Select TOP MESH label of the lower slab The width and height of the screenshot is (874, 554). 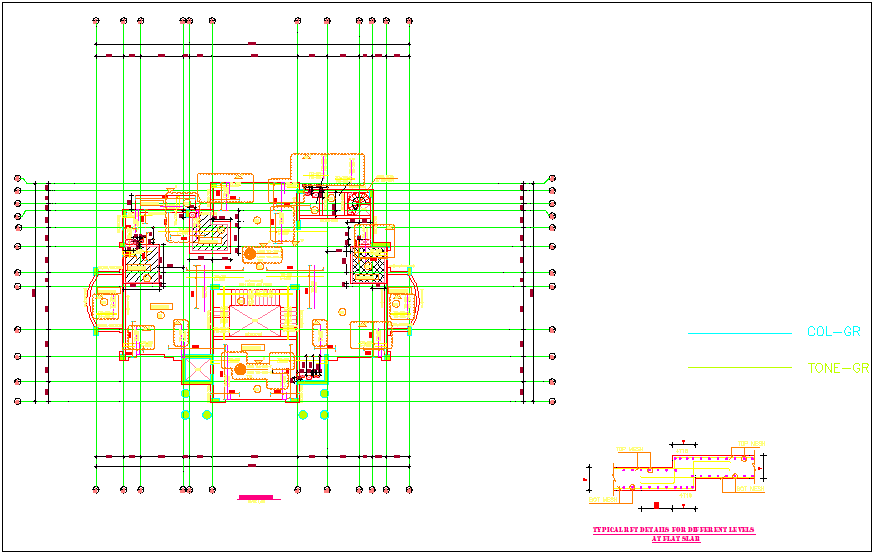[x=630, y=449]
